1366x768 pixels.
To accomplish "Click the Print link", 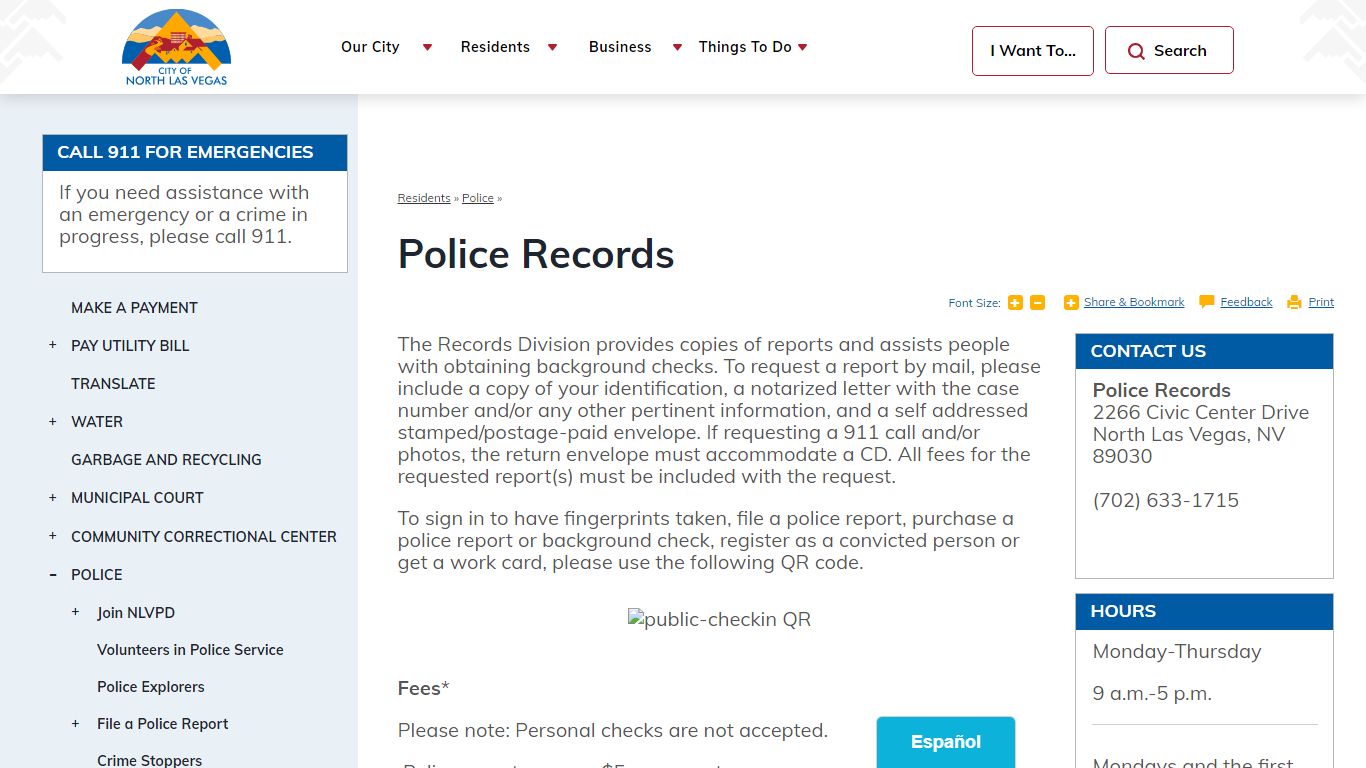I will 1321,302.
